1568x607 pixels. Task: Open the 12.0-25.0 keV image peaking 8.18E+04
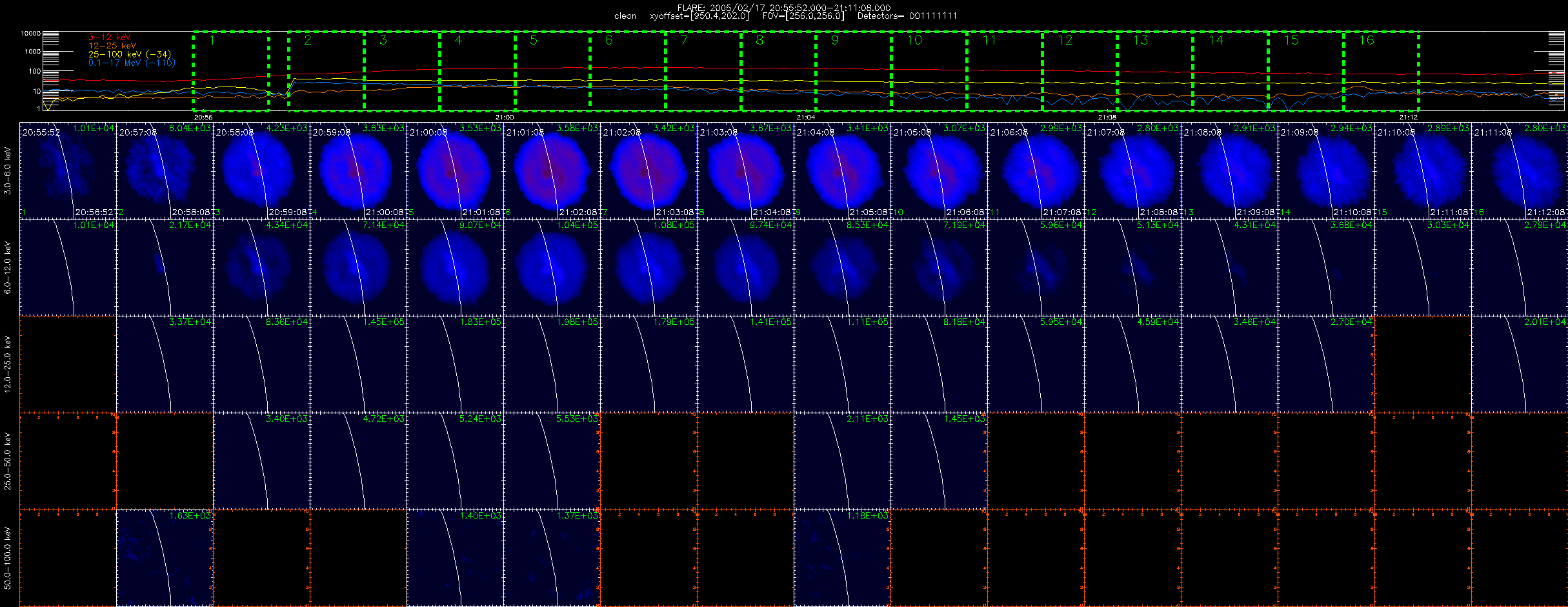coord(939,364)
